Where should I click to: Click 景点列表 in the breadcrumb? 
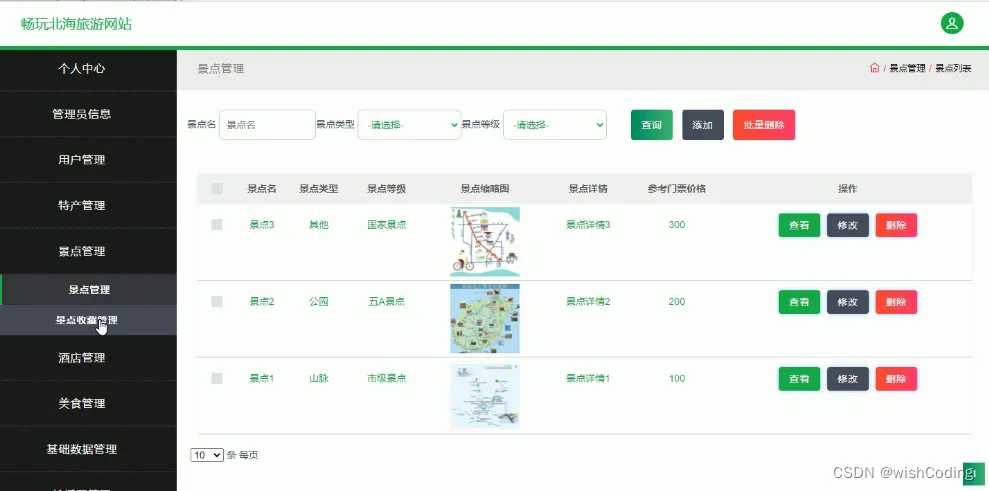[x=953, y=69]
